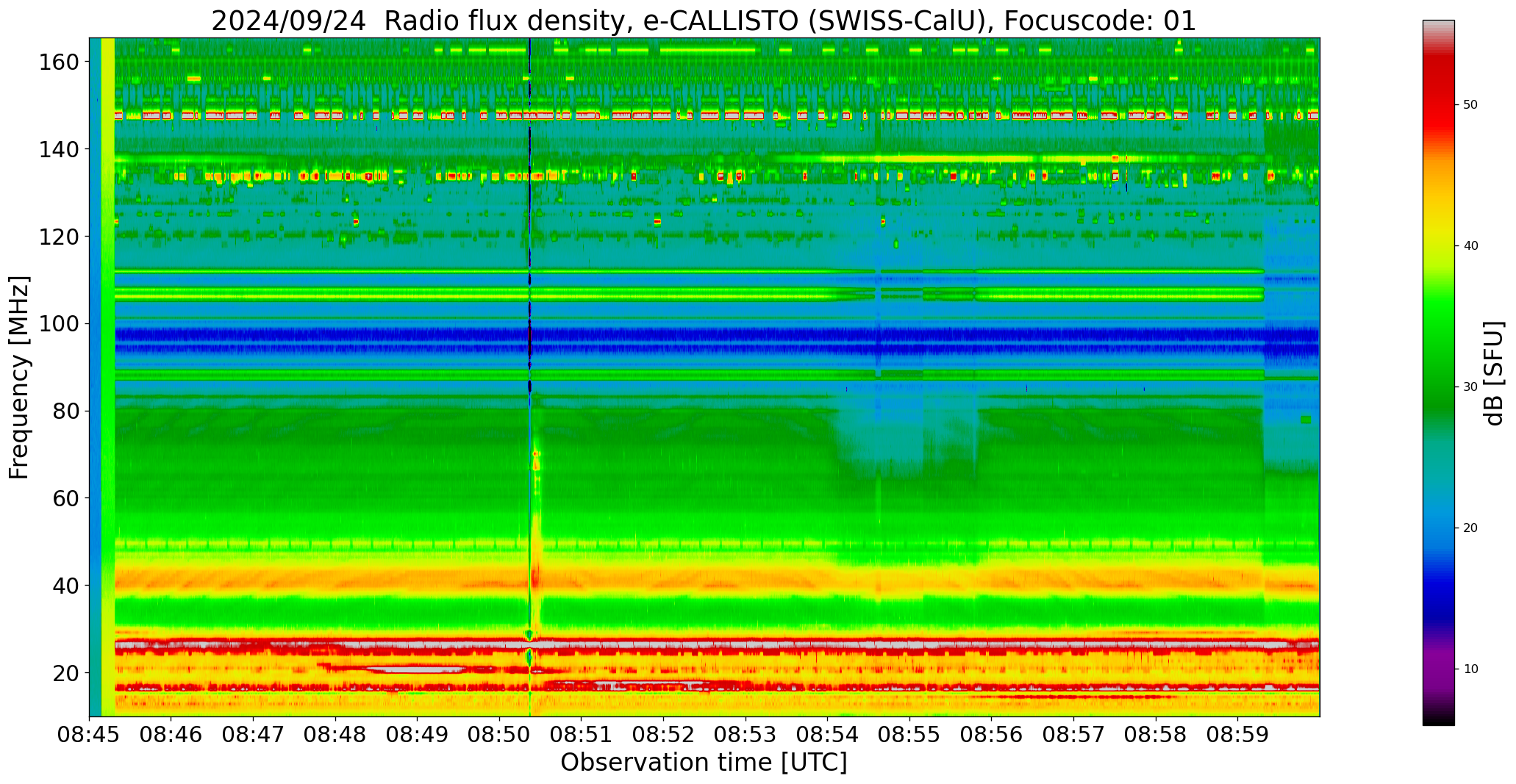The width and height of the screenshot is (1516, 784).
Task: Click the 20 frequency tick label
Action: coord(66,673)
